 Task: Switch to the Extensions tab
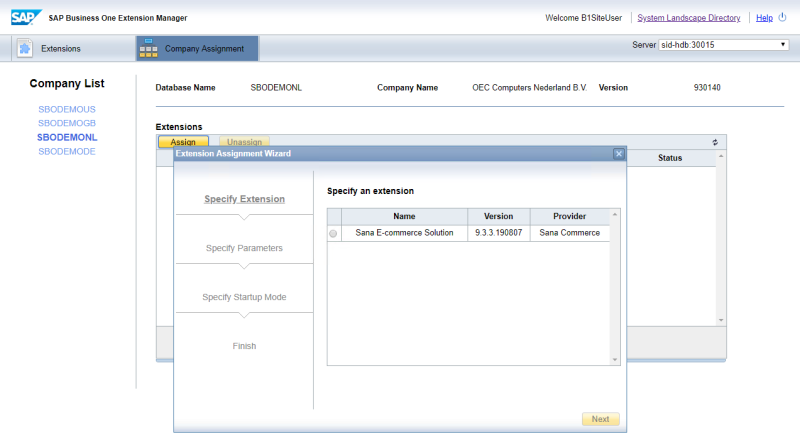coord(71,48)
